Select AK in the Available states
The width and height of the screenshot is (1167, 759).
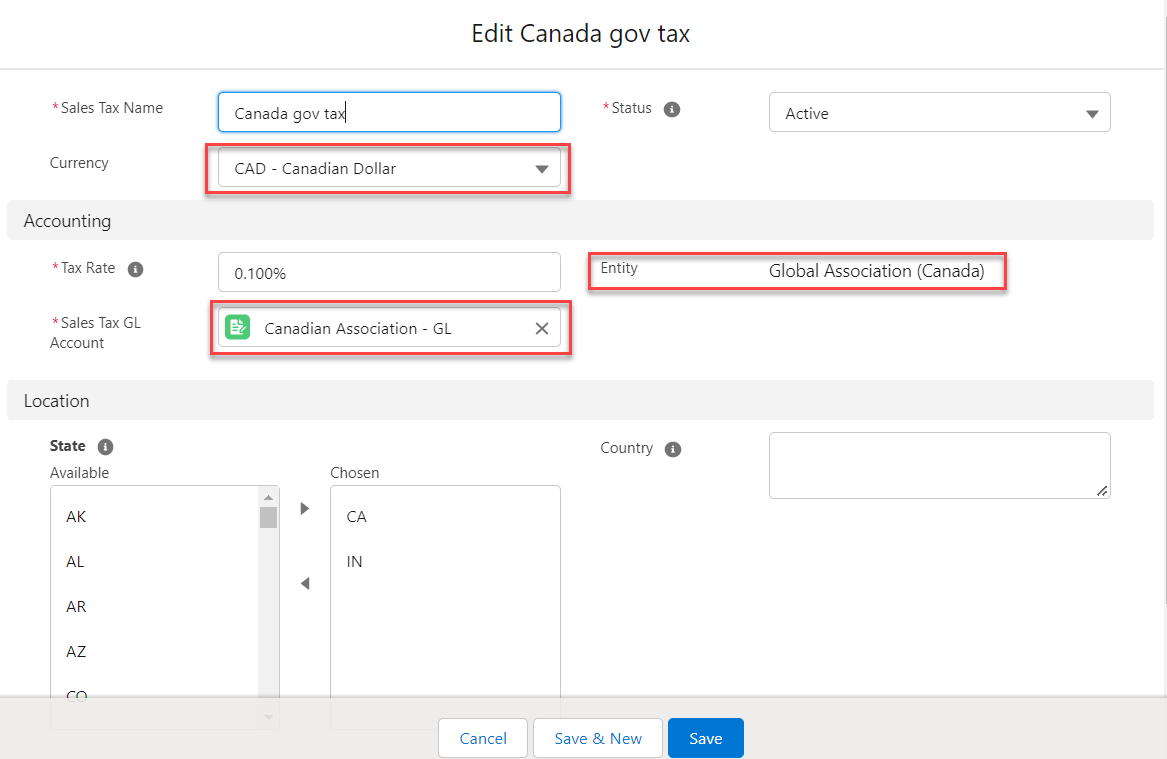point(76,517)
